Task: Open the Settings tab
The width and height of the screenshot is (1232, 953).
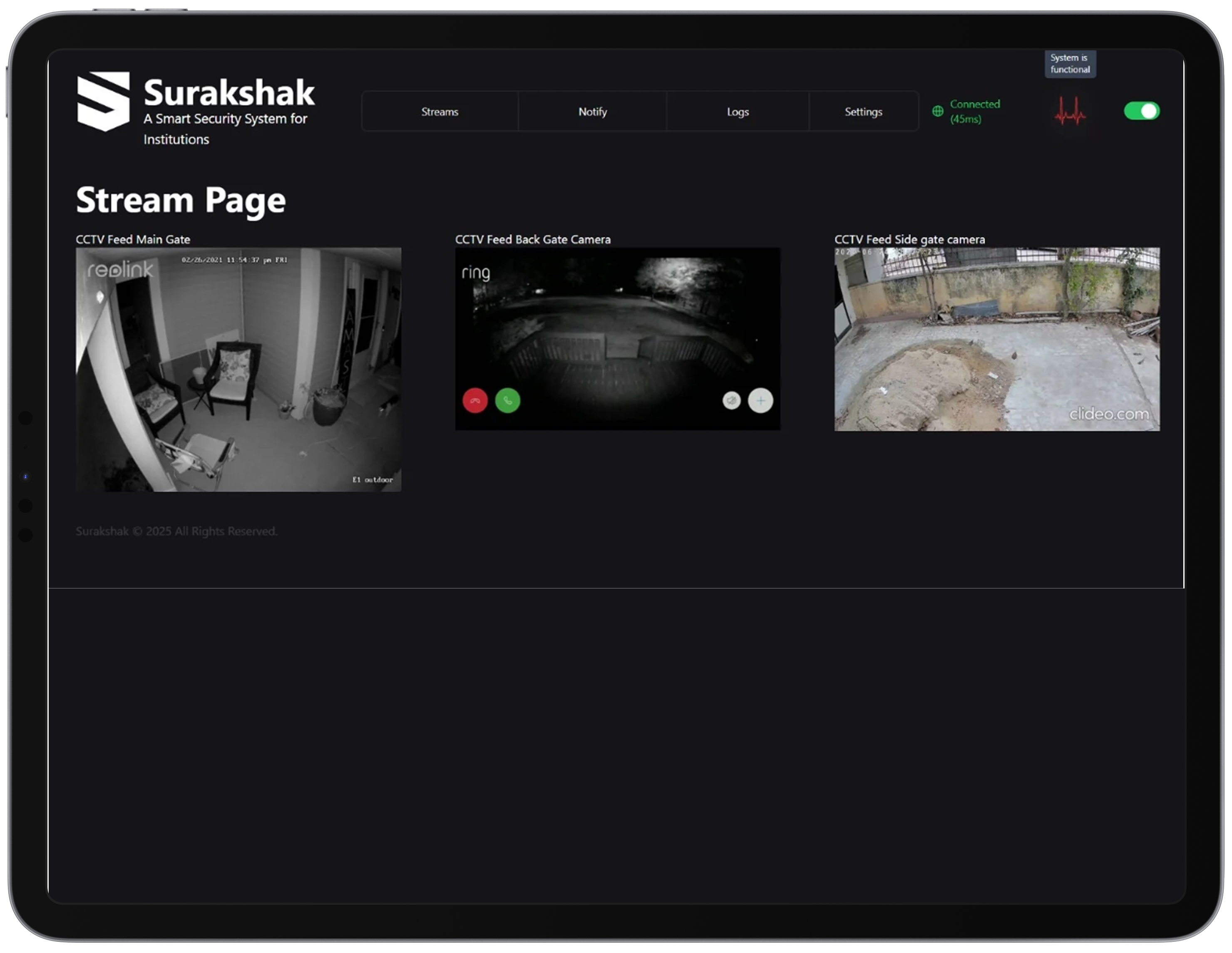Action: tap(863, 112)
